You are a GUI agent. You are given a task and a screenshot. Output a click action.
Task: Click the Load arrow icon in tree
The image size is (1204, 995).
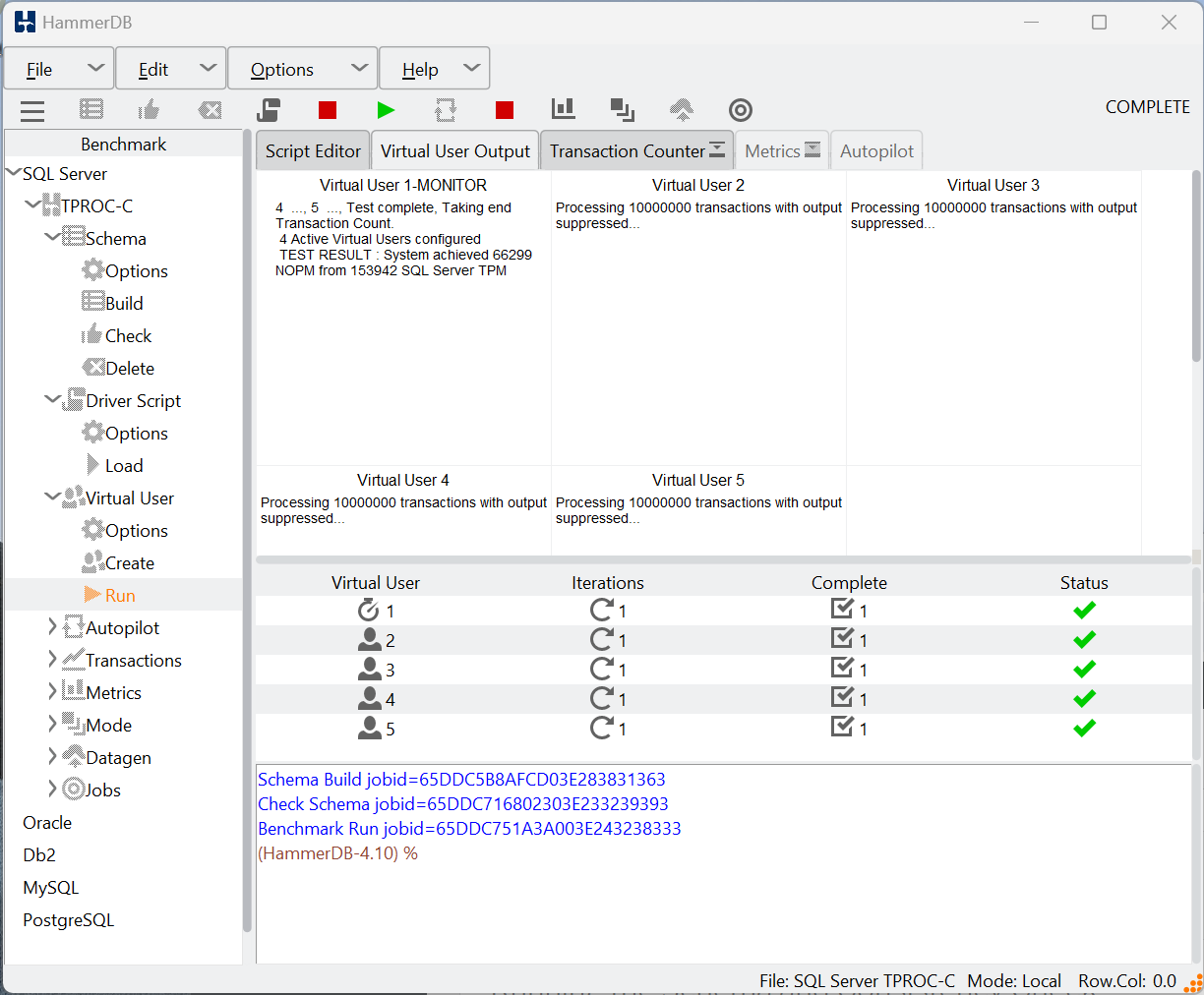[x=93, y=464]
